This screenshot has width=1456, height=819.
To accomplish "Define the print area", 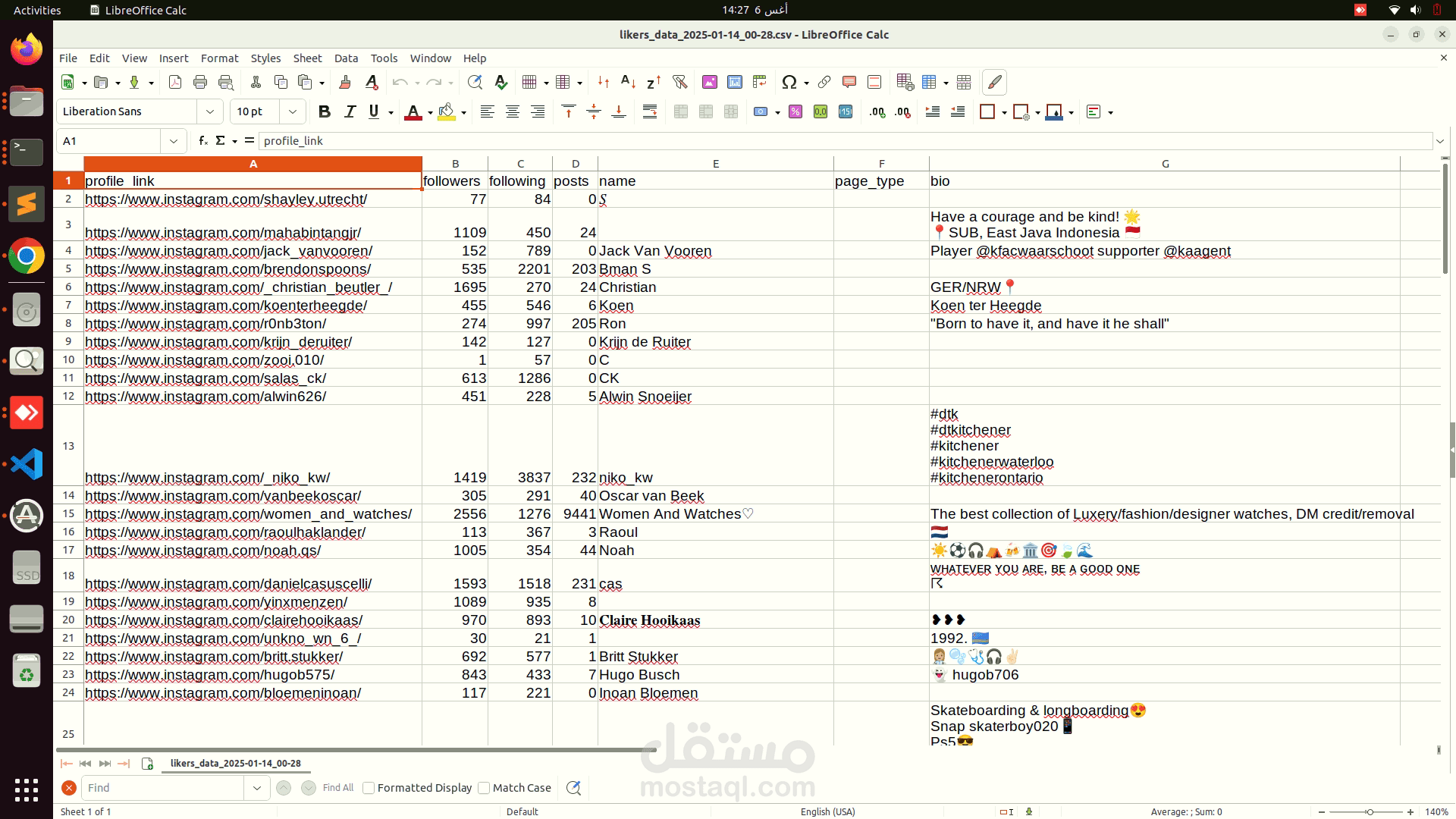I will coord(905,83).
